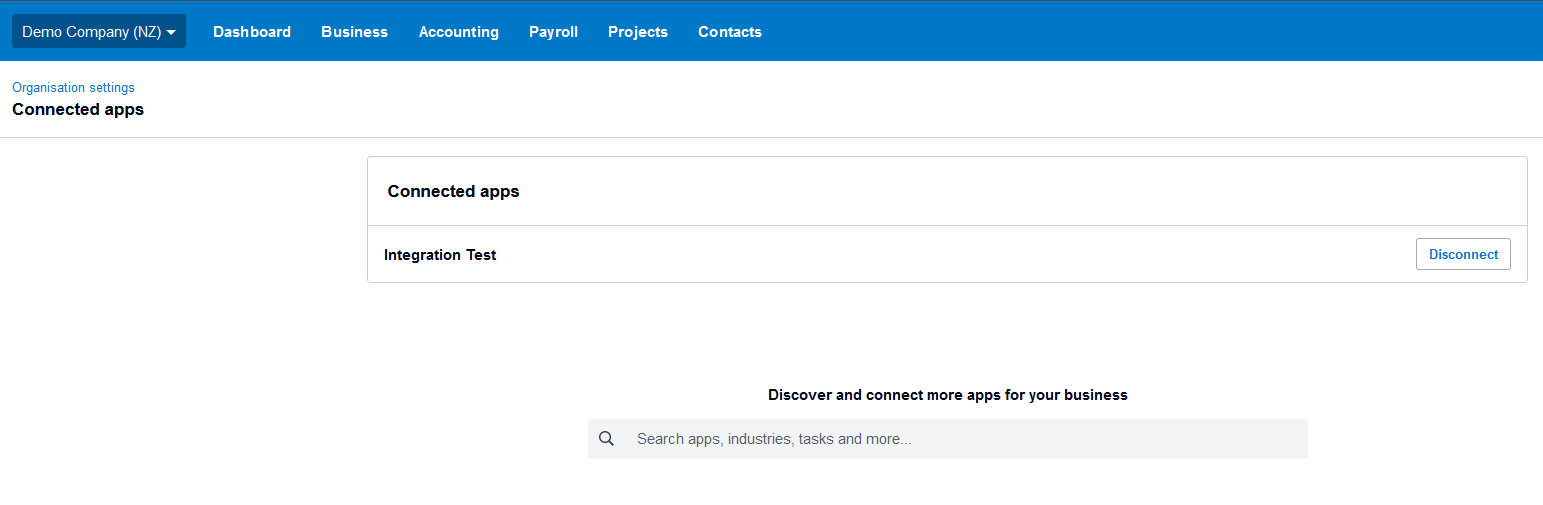Click blank space in Integration Test row

pyautogui.click(x=950, y=254)
